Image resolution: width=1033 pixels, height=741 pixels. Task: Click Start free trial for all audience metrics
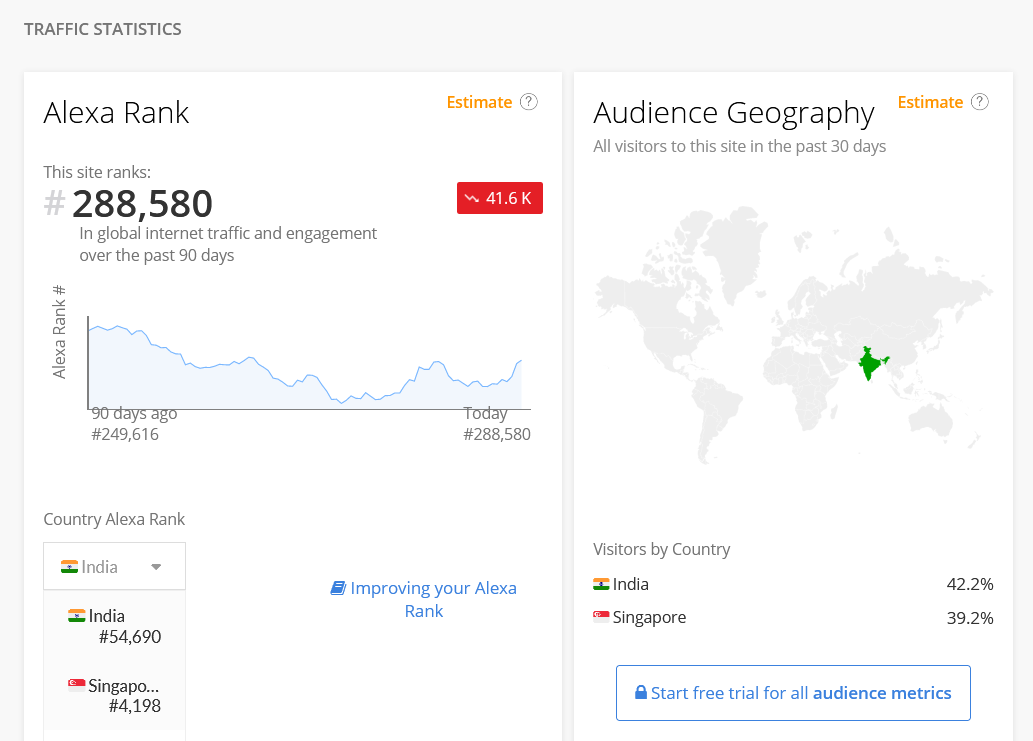(793, 693)
